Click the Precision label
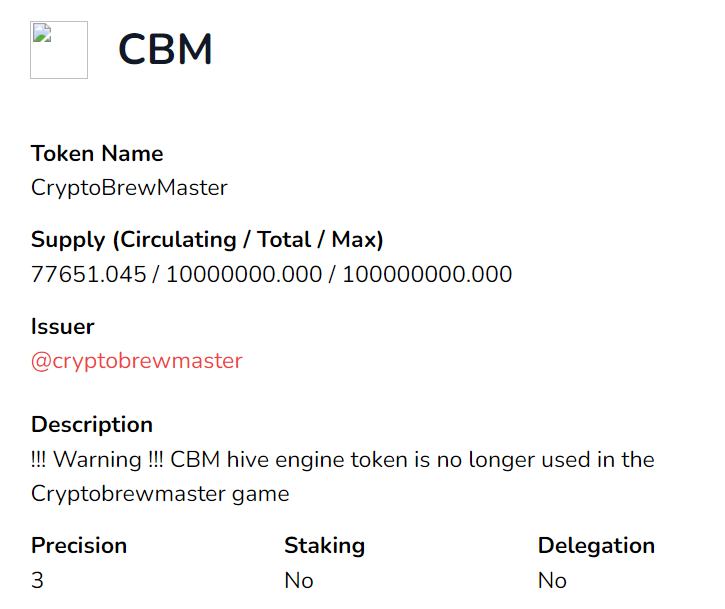The image size is (725, 609). 79,546
